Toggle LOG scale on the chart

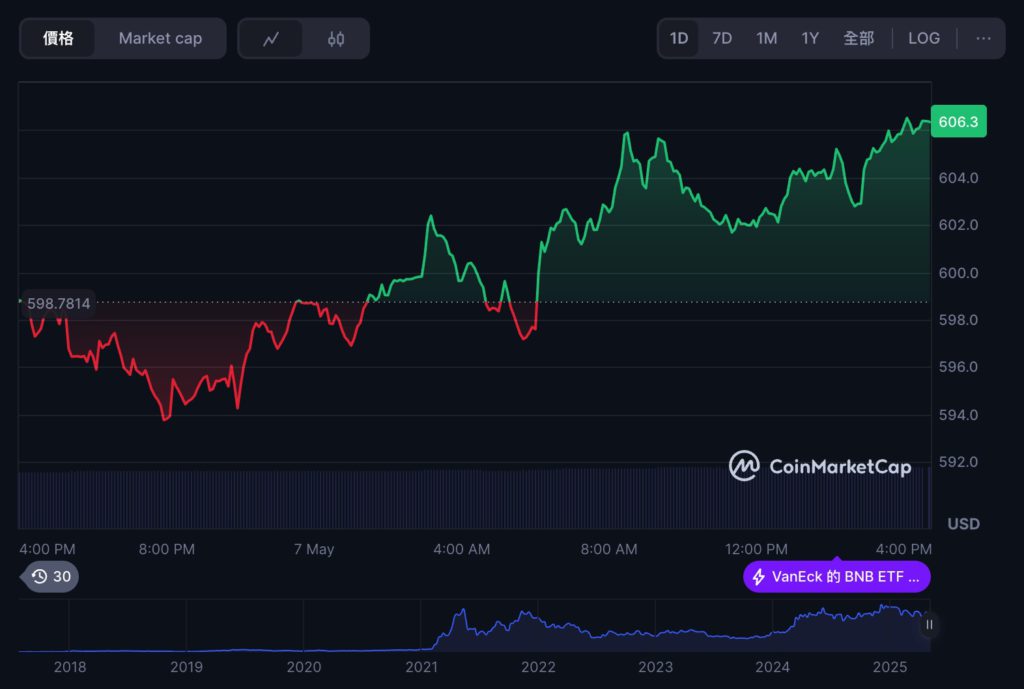(923, 38)
